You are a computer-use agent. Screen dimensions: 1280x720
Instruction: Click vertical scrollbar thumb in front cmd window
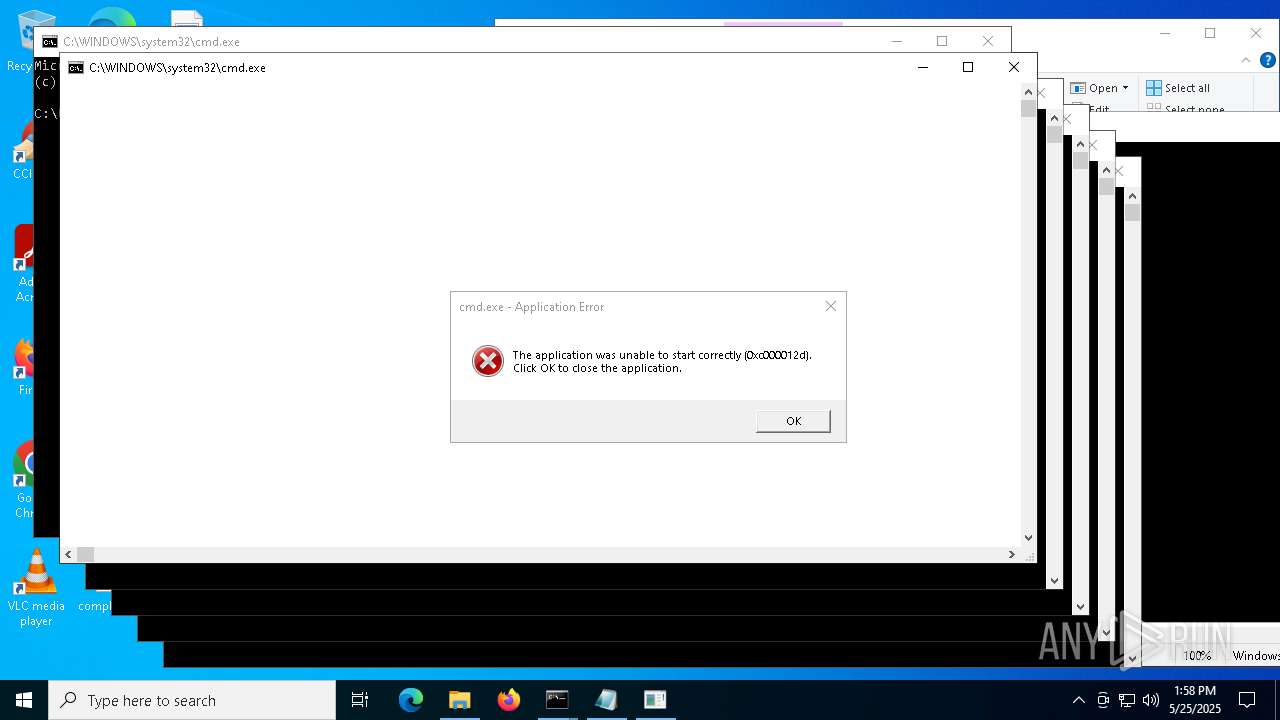tap(1028, 109)
